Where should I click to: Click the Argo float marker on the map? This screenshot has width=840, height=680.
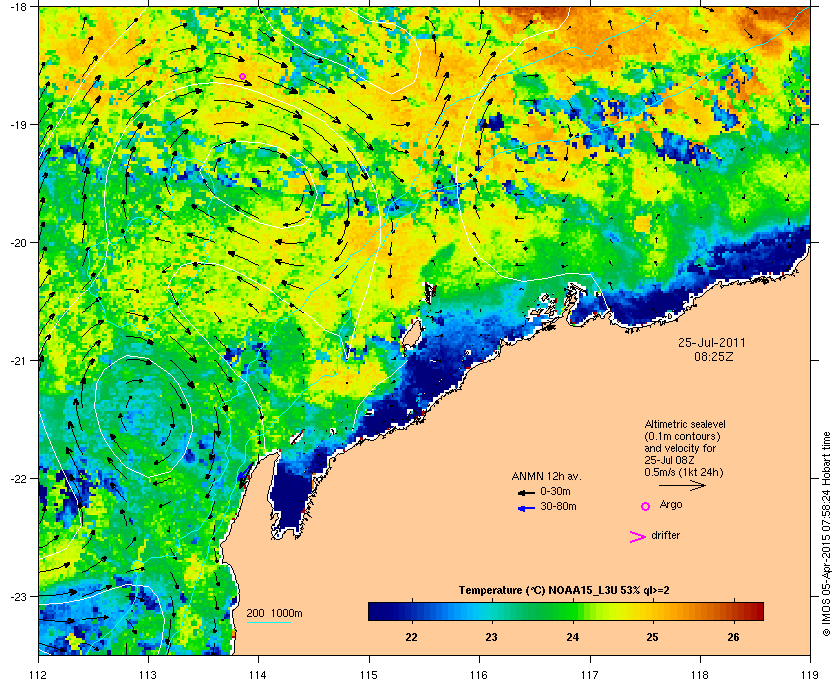(x=242, y=77)
